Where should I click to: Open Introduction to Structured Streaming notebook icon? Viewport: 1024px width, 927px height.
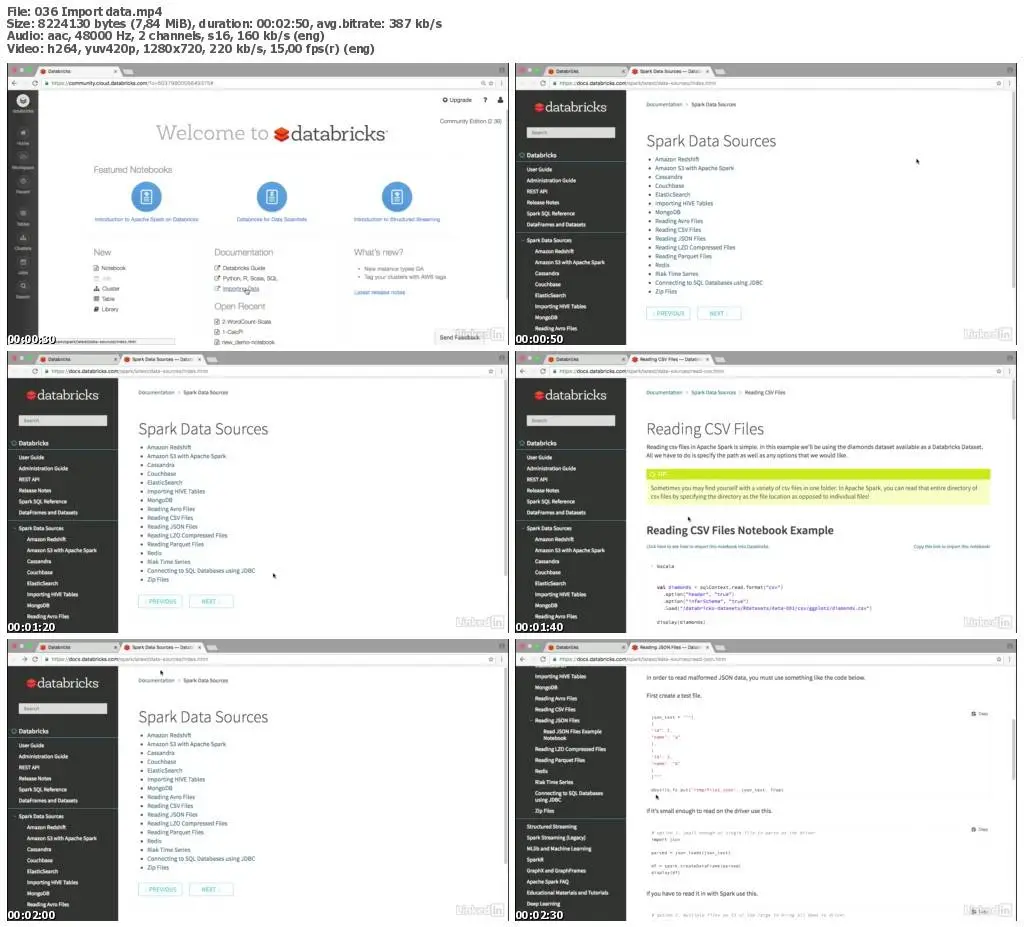pyautogui.click(x=397, y=197)
